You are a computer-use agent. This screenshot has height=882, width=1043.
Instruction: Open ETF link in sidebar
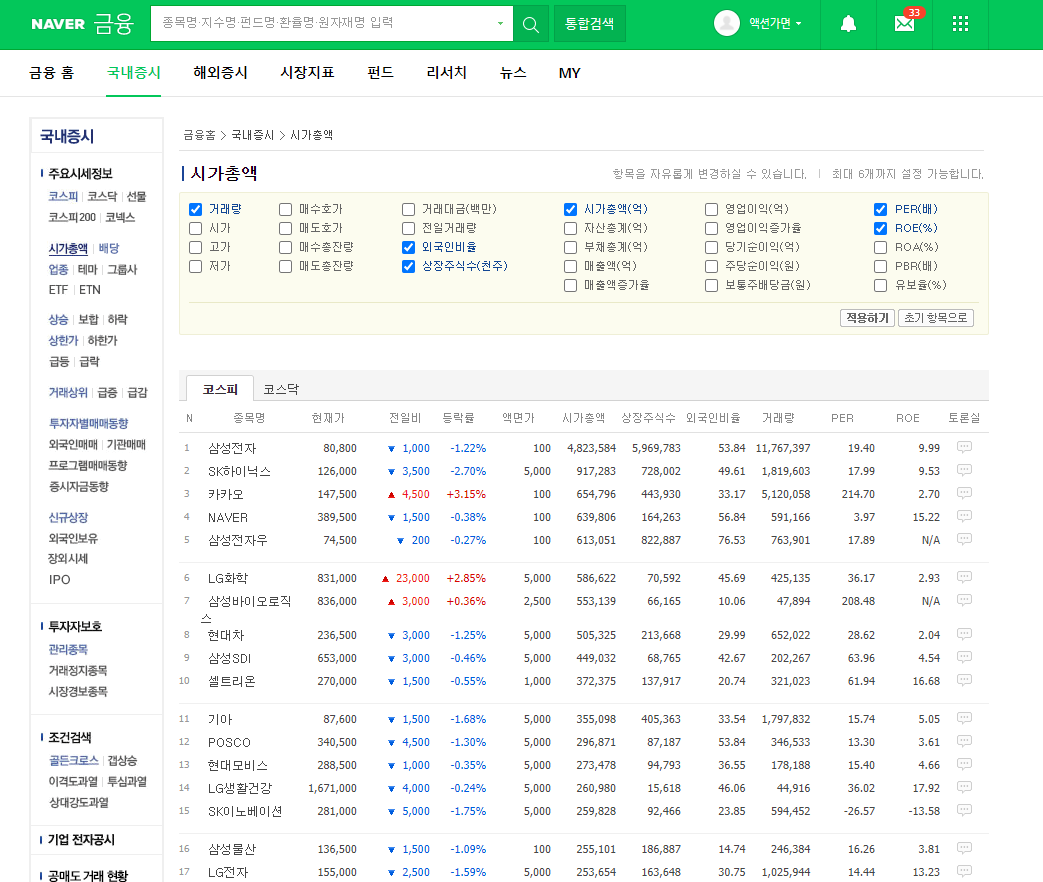[58, 290]
